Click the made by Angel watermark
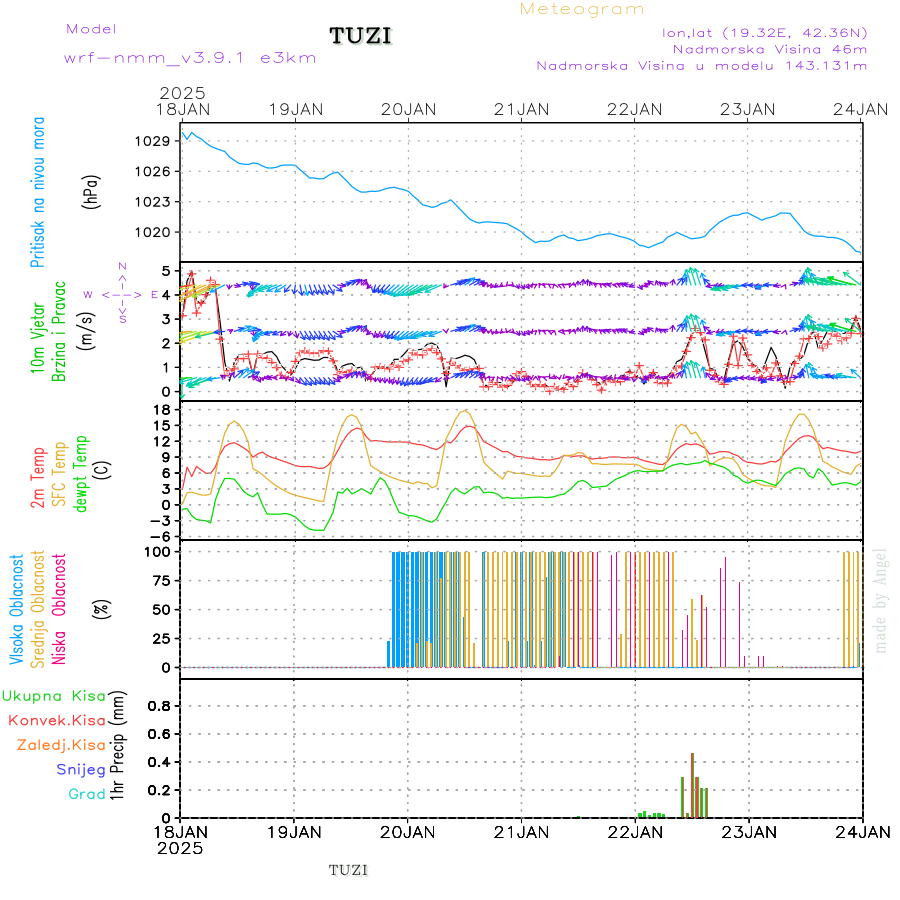The height and width of the screenshot is (900, 900). coord(880,600)
